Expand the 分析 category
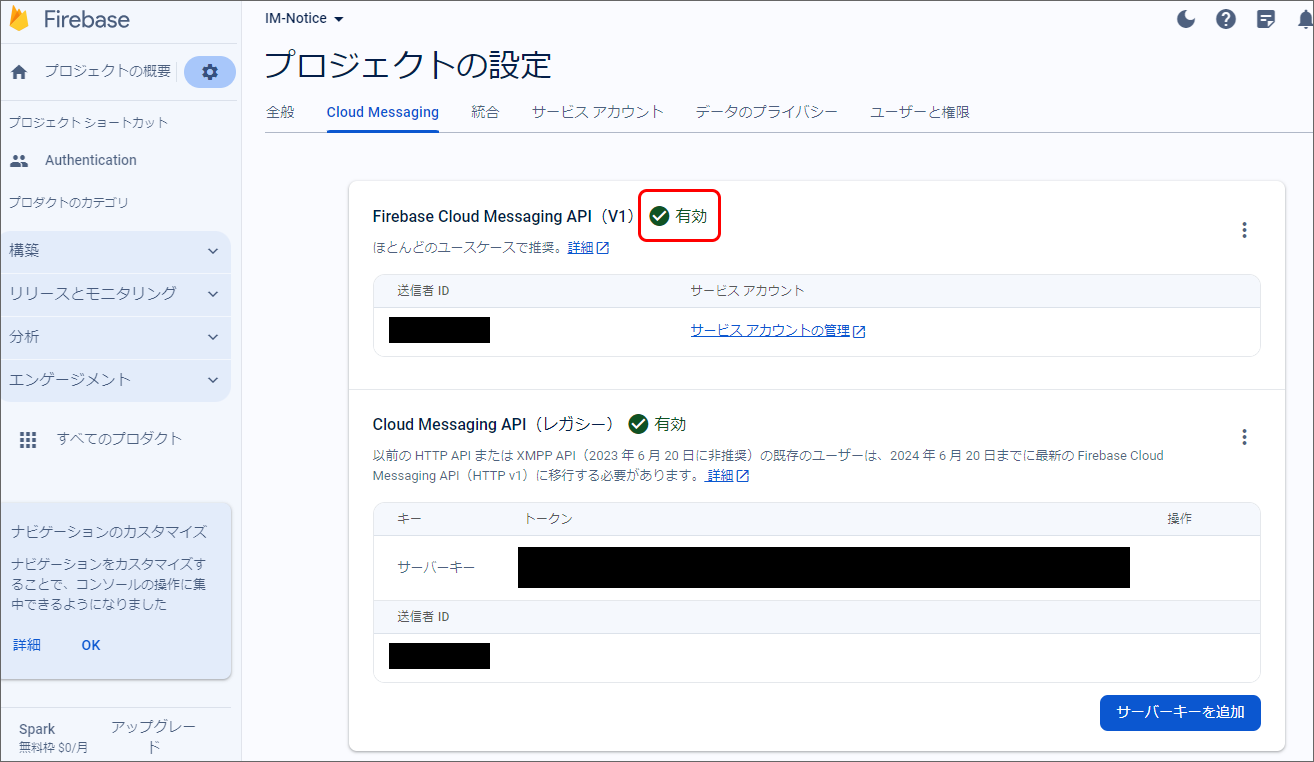The height and width of the screenshot is (762, 1314). click(116, 337)
